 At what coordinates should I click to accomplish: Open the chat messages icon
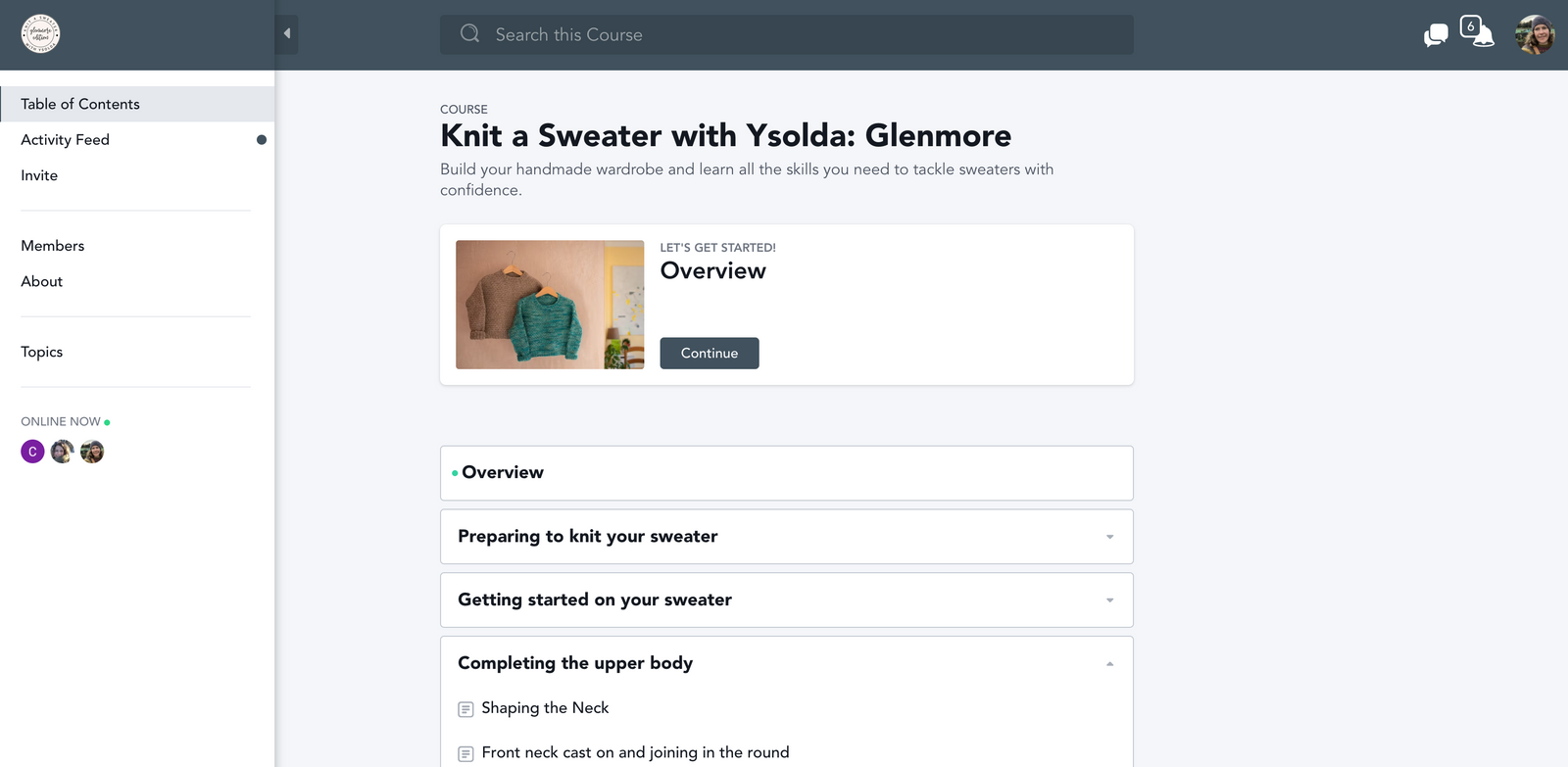pos(1436,35)
